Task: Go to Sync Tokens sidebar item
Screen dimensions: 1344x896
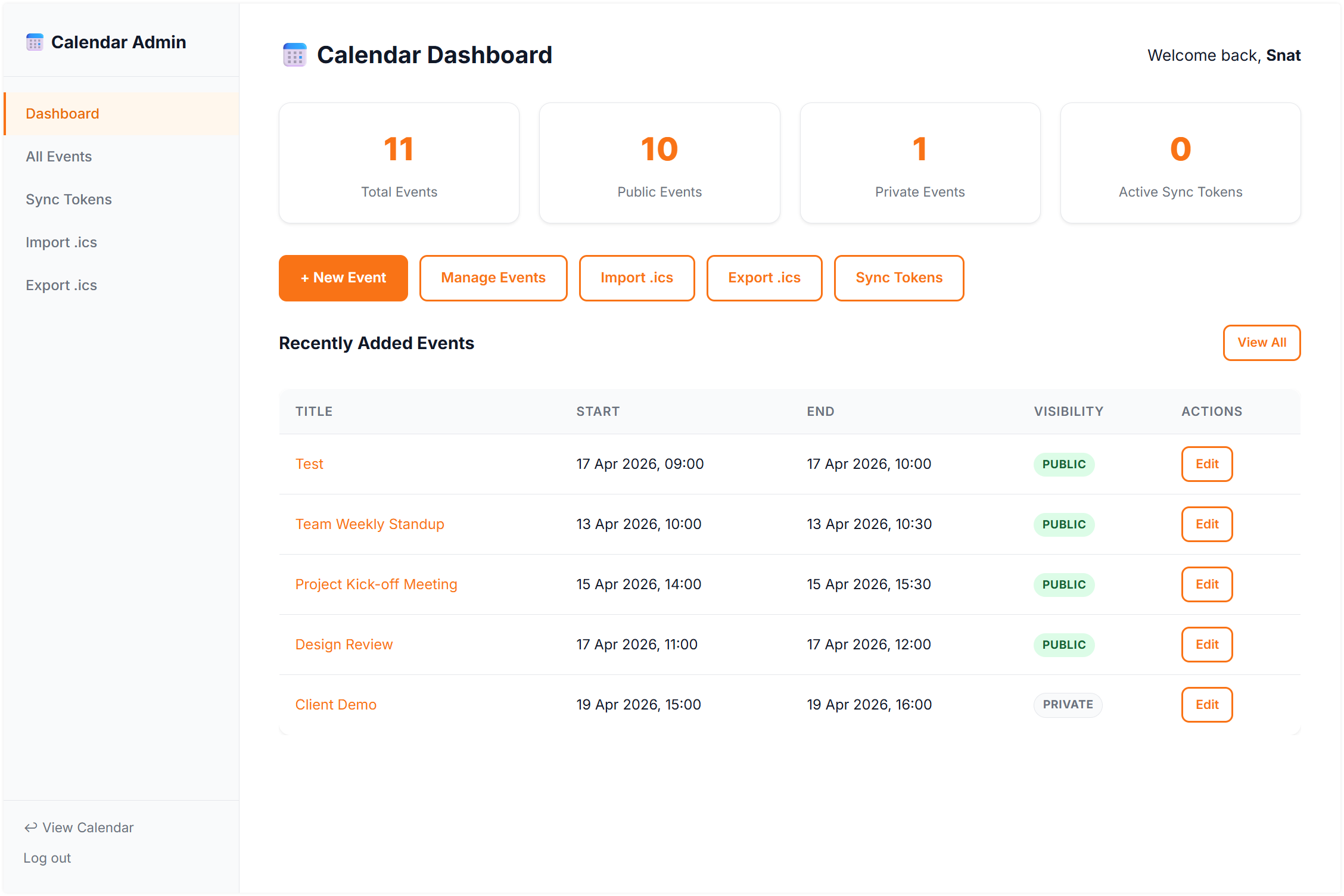Action: point(69,200)
